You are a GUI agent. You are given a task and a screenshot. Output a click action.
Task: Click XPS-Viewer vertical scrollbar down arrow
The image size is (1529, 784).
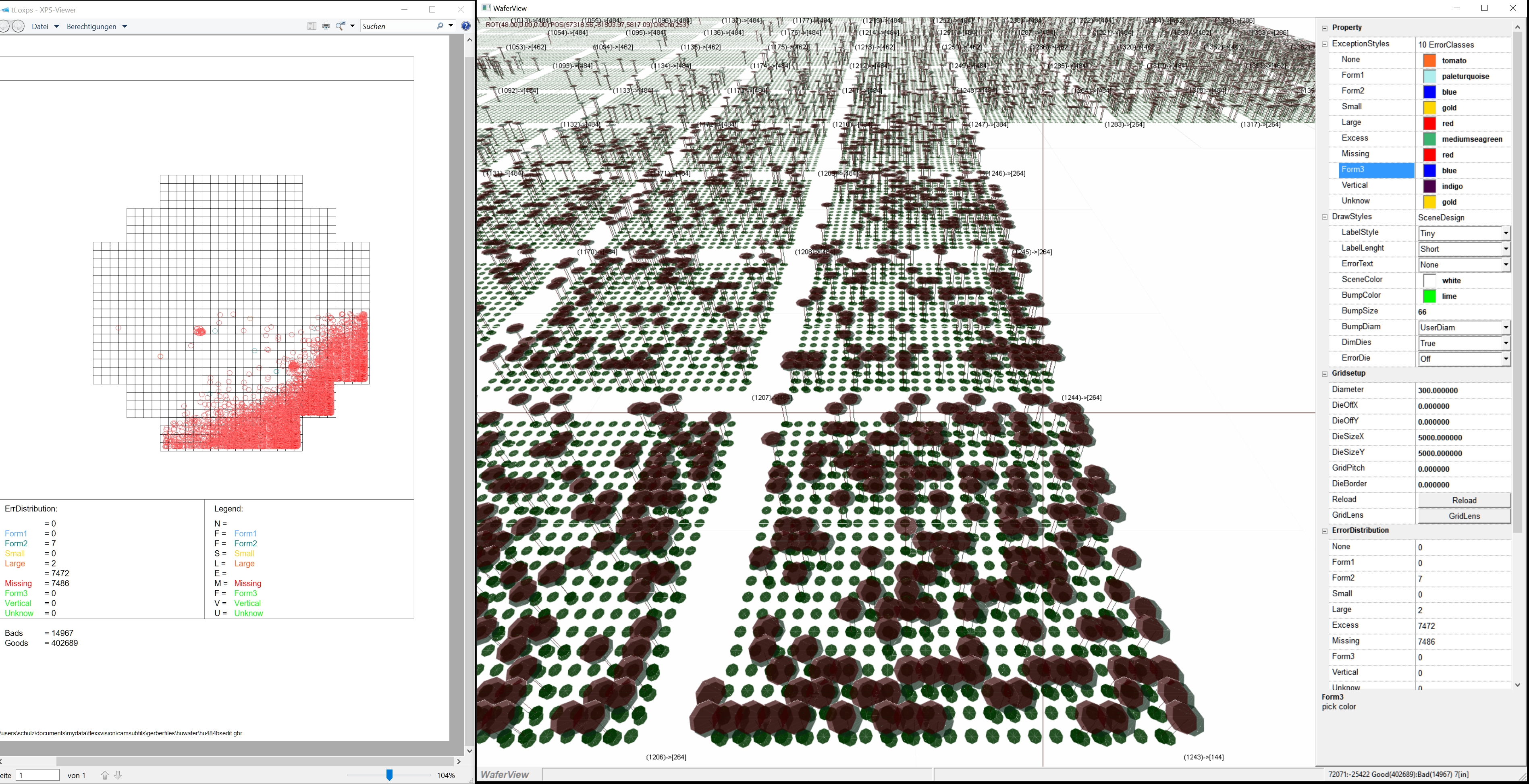[x=470, y=751]
